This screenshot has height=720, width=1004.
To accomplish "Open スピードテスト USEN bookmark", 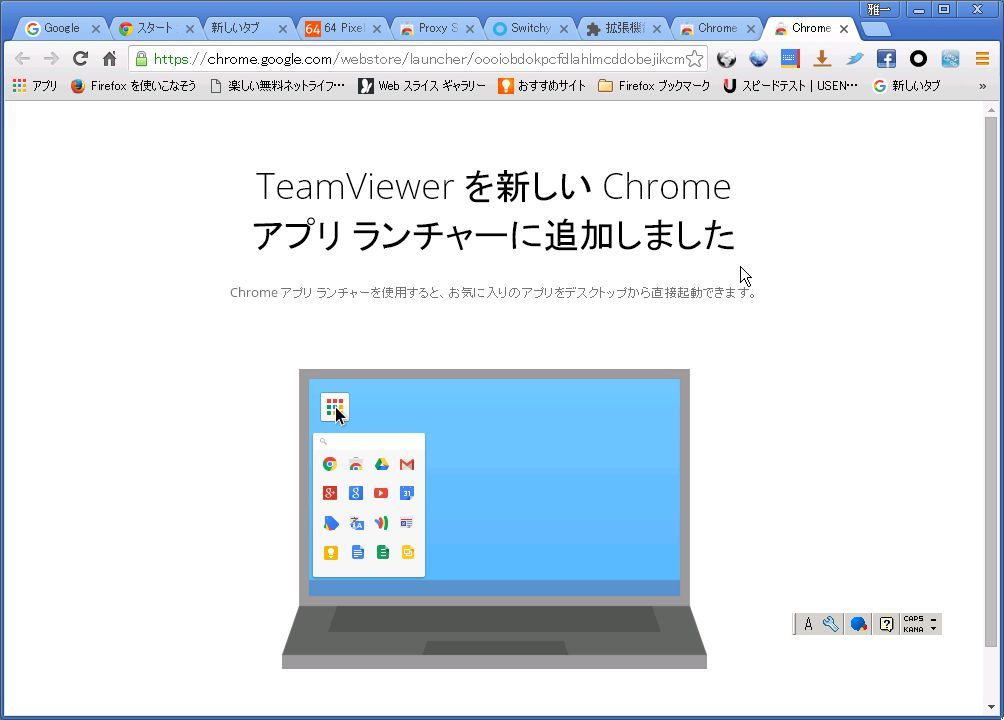I will tap(790, 85).
